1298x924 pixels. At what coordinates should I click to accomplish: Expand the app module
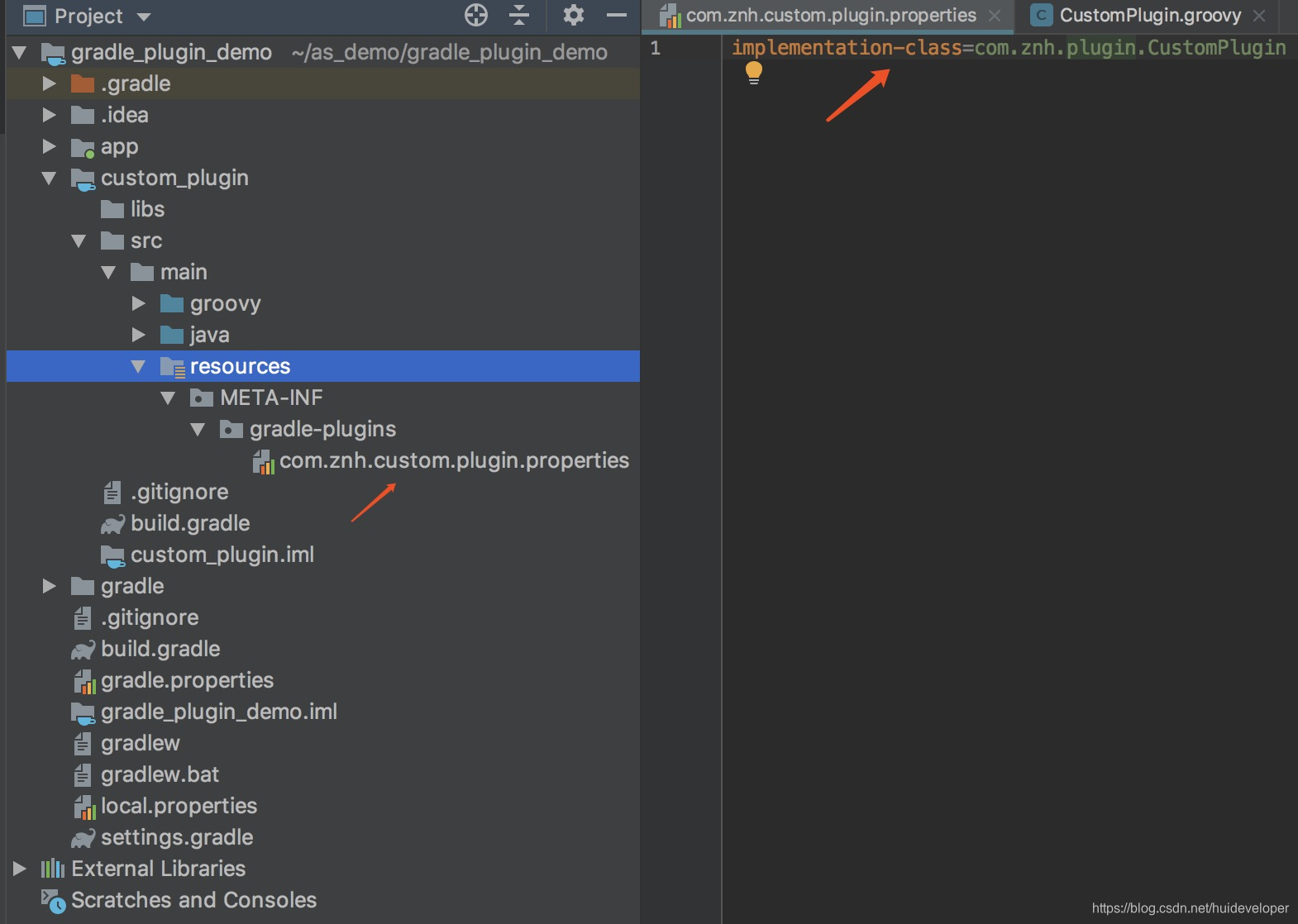click(50, 146)
